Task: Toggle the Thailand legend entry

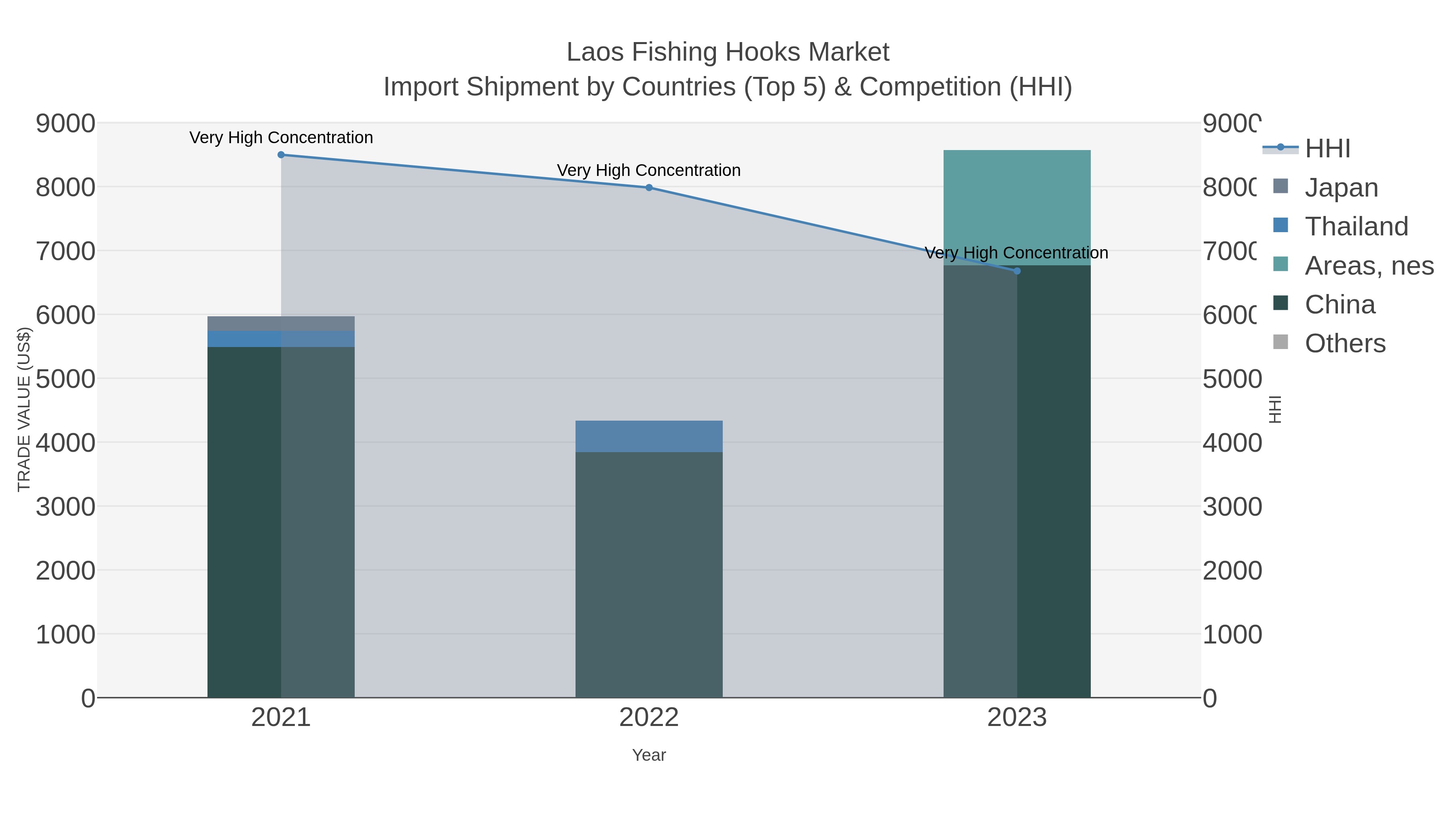Action: pos(1340,226)
